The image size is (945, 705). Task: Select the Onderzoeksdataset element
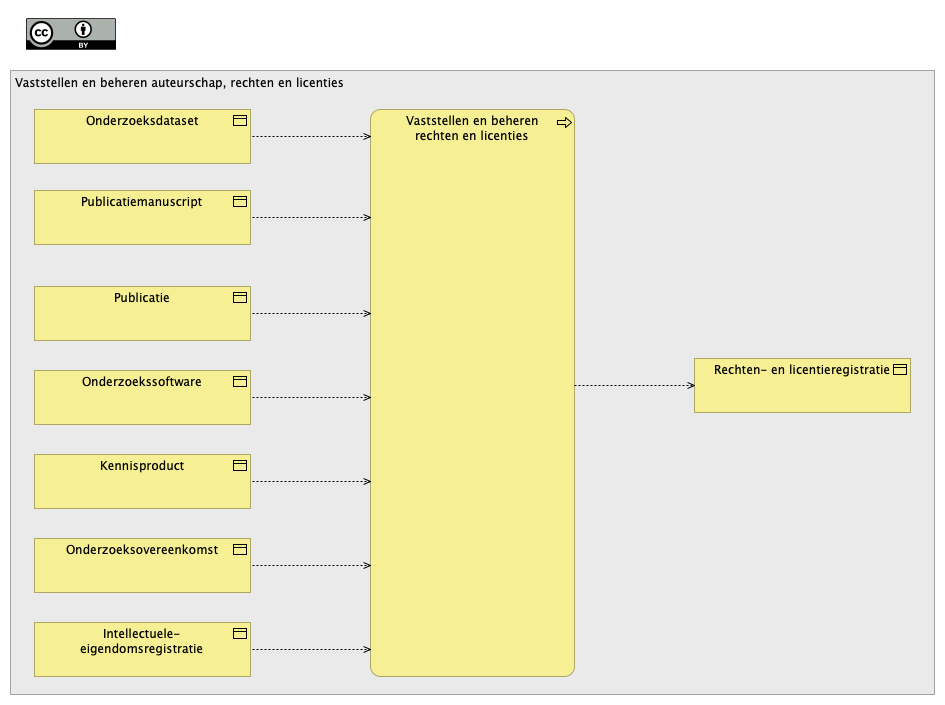pos(142,137)
